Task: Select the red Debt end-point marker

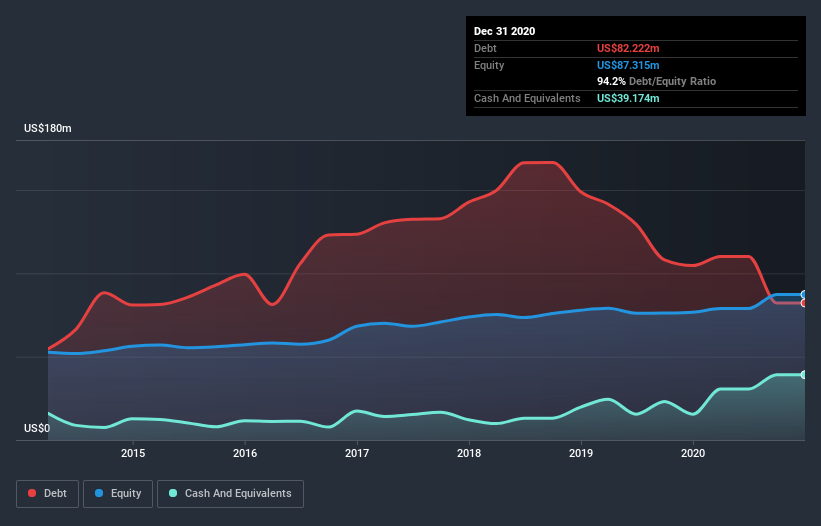Action: (804, 303)
